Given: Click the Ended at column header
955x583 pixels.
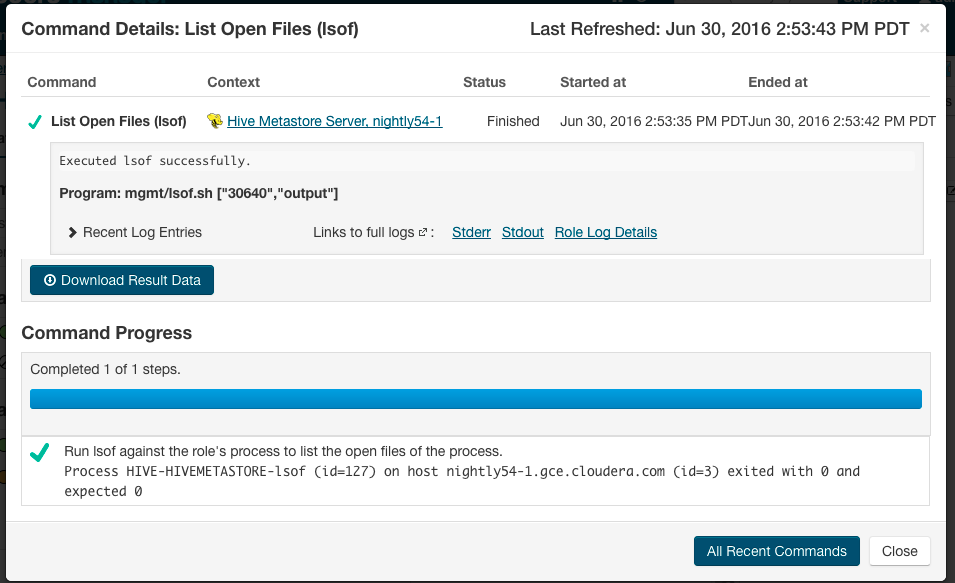Looking at the screenshot, I should [777, 82].
